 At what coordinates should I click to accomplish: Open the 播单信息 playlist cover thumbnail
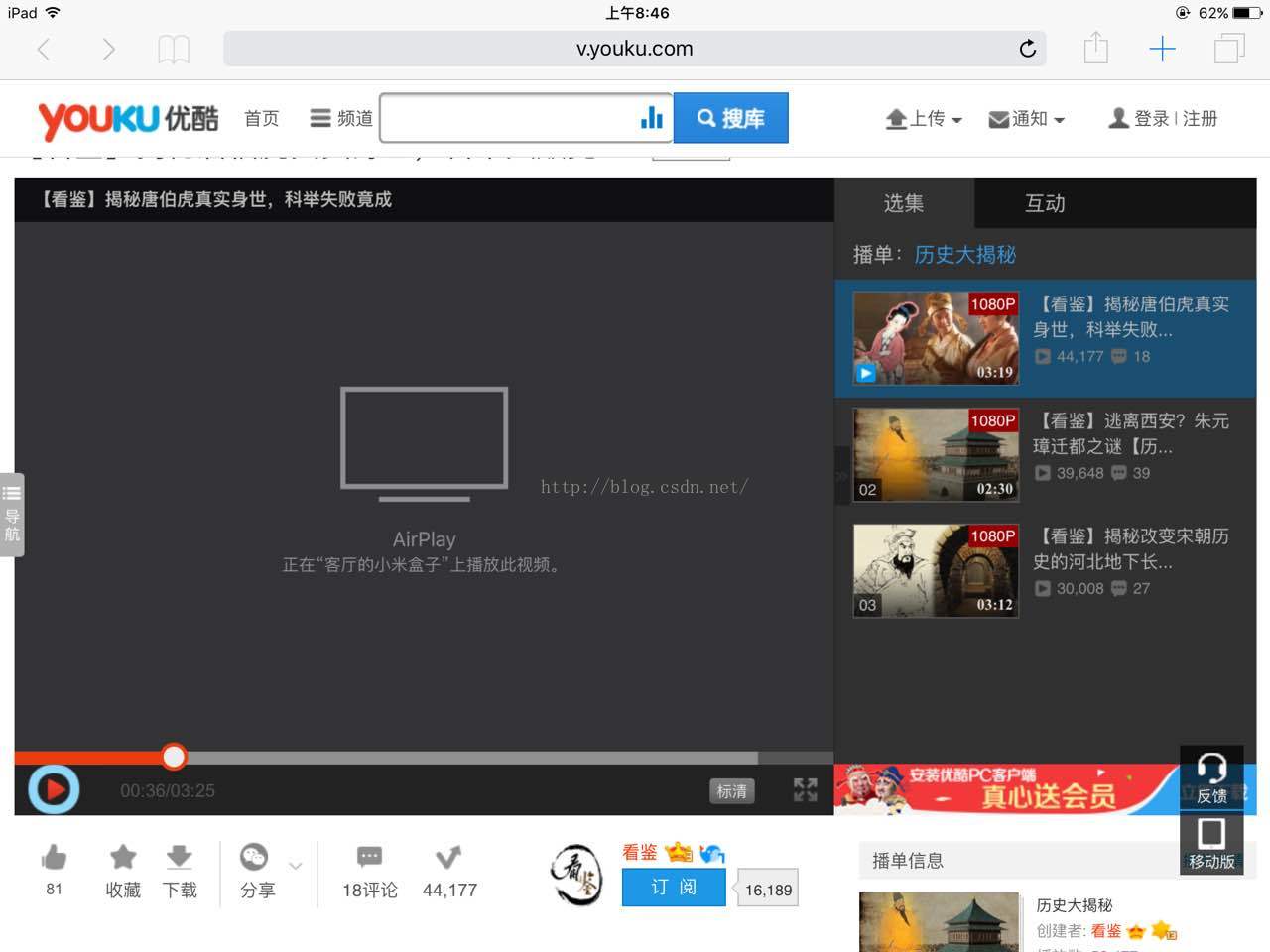940,922
